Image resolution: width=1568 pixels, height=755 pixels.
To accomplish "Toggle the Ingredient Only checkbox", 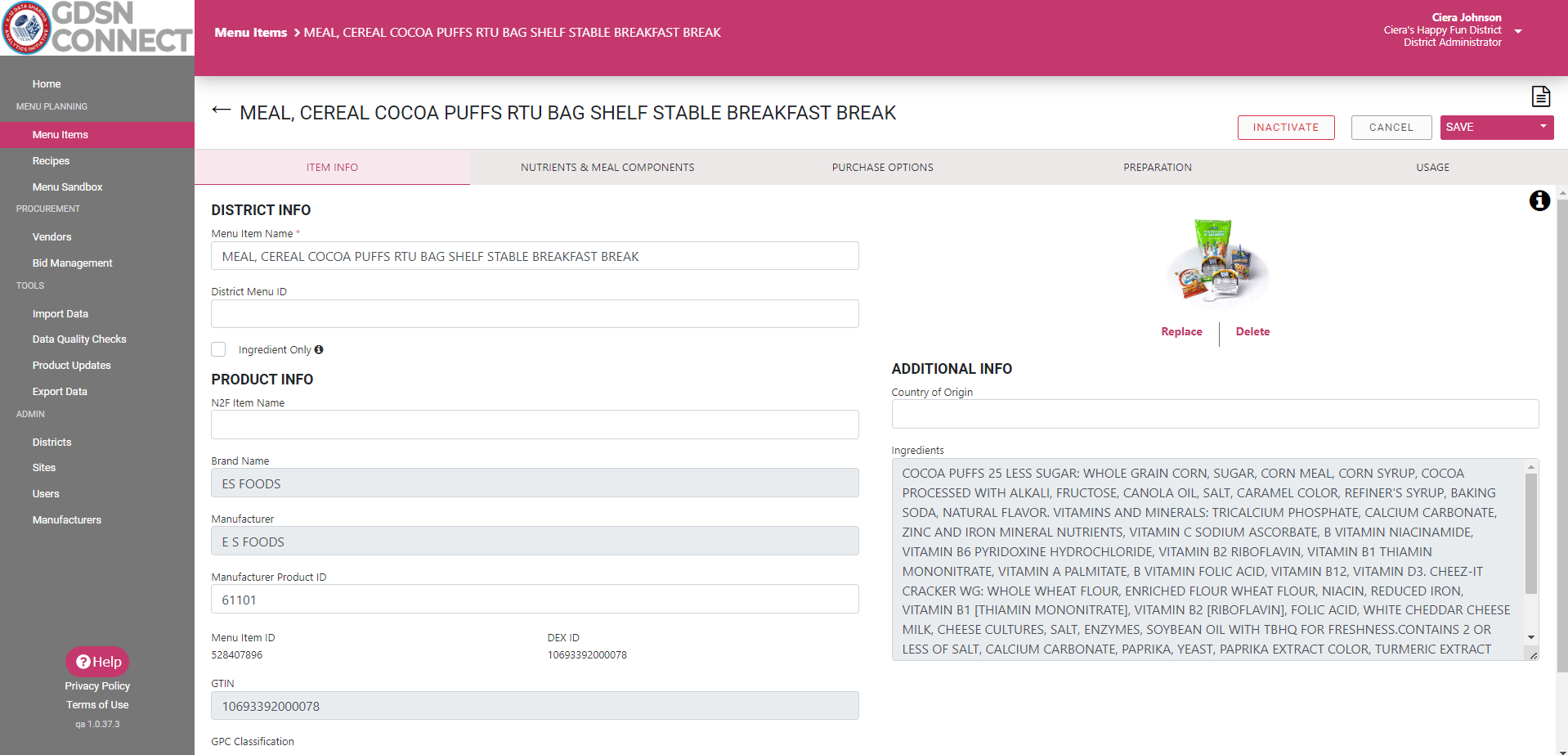I will 218,349.
